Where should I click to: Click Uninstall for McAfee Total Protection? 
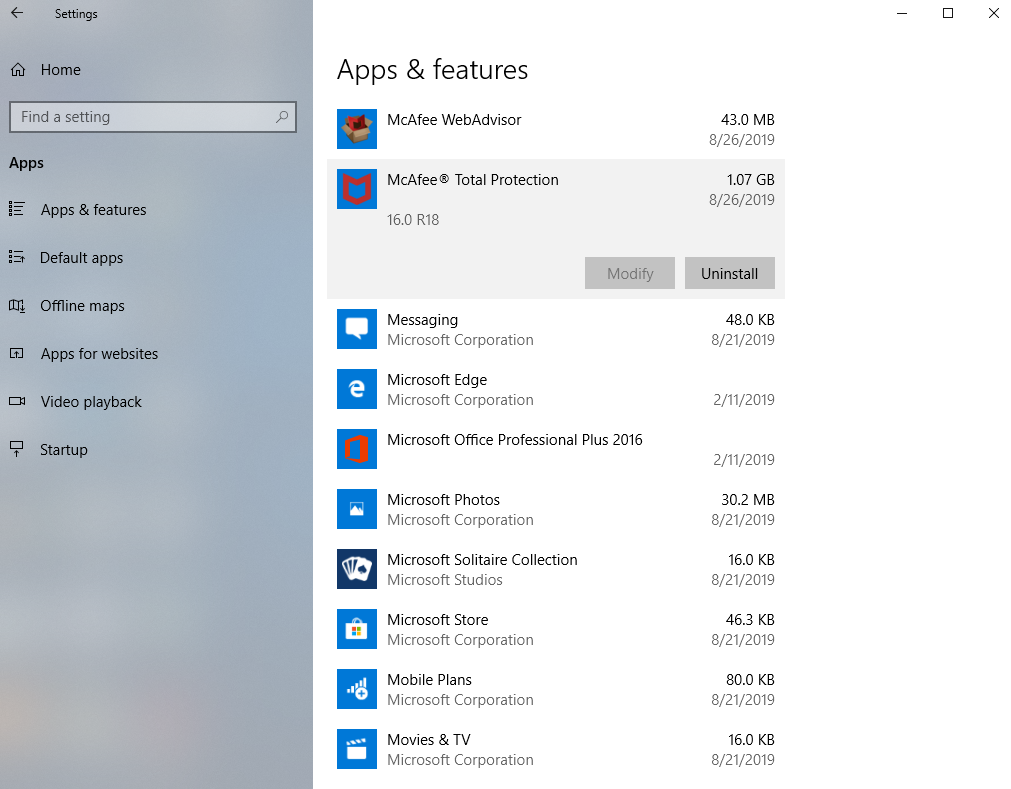[x=729, y=273]
